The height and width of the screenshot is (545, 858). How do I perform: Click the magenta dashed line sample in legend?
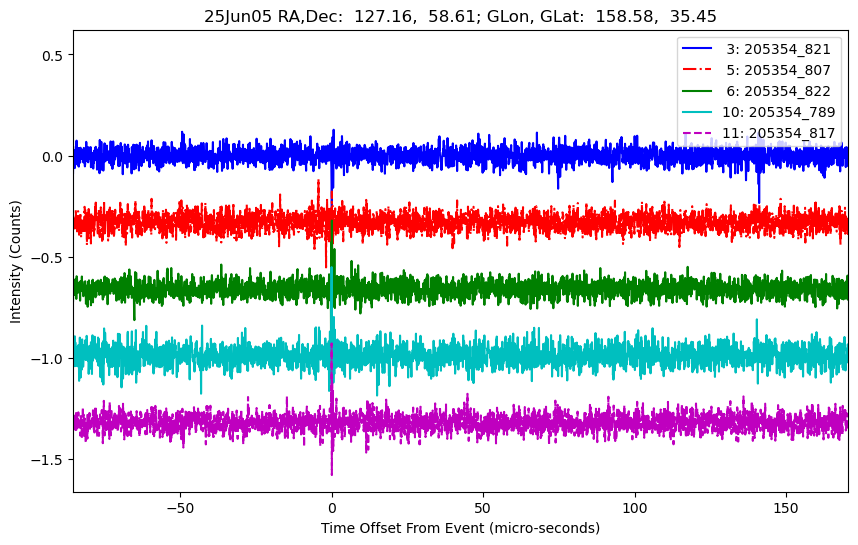click(x=697, y=132)
